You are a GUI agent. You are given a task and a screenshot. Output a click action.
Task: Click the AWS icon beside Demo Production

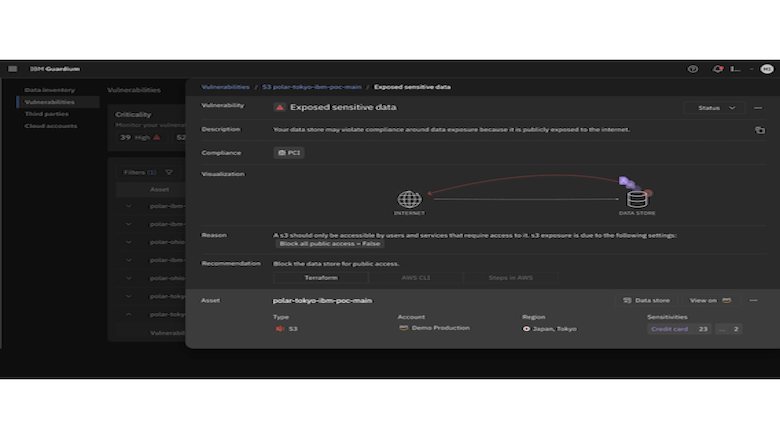[403, 328]
